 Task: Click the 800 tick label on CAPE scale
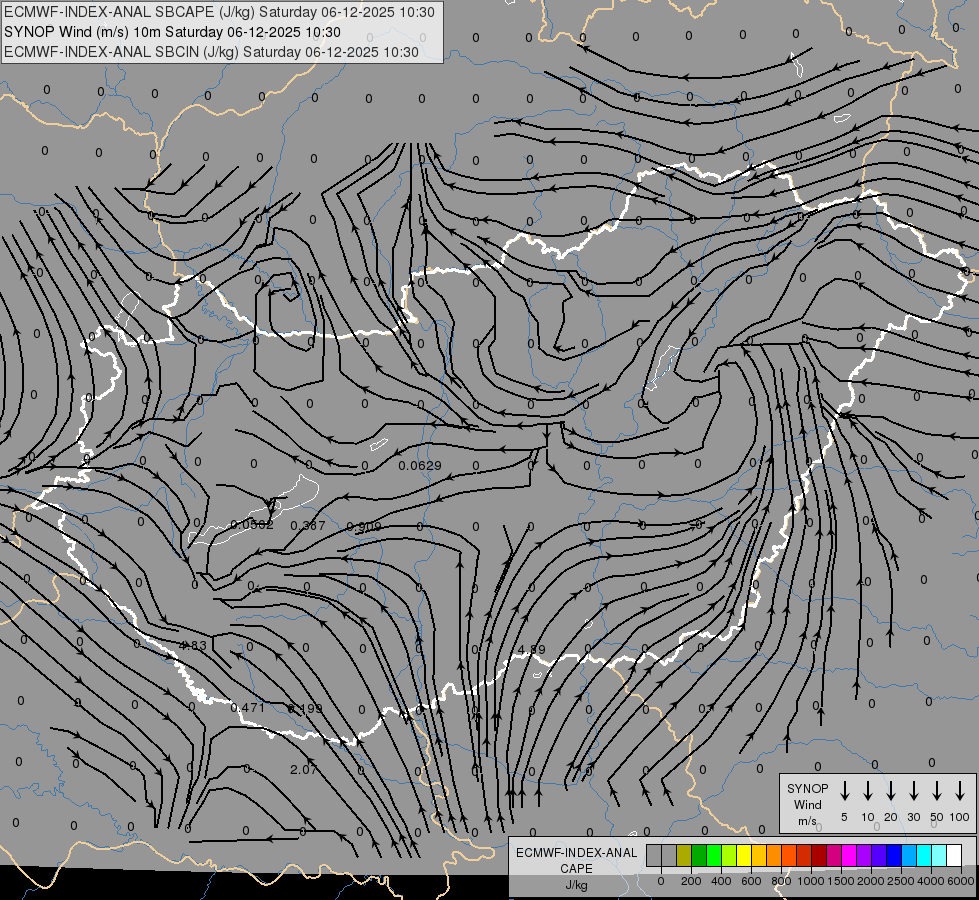[781, 881]
